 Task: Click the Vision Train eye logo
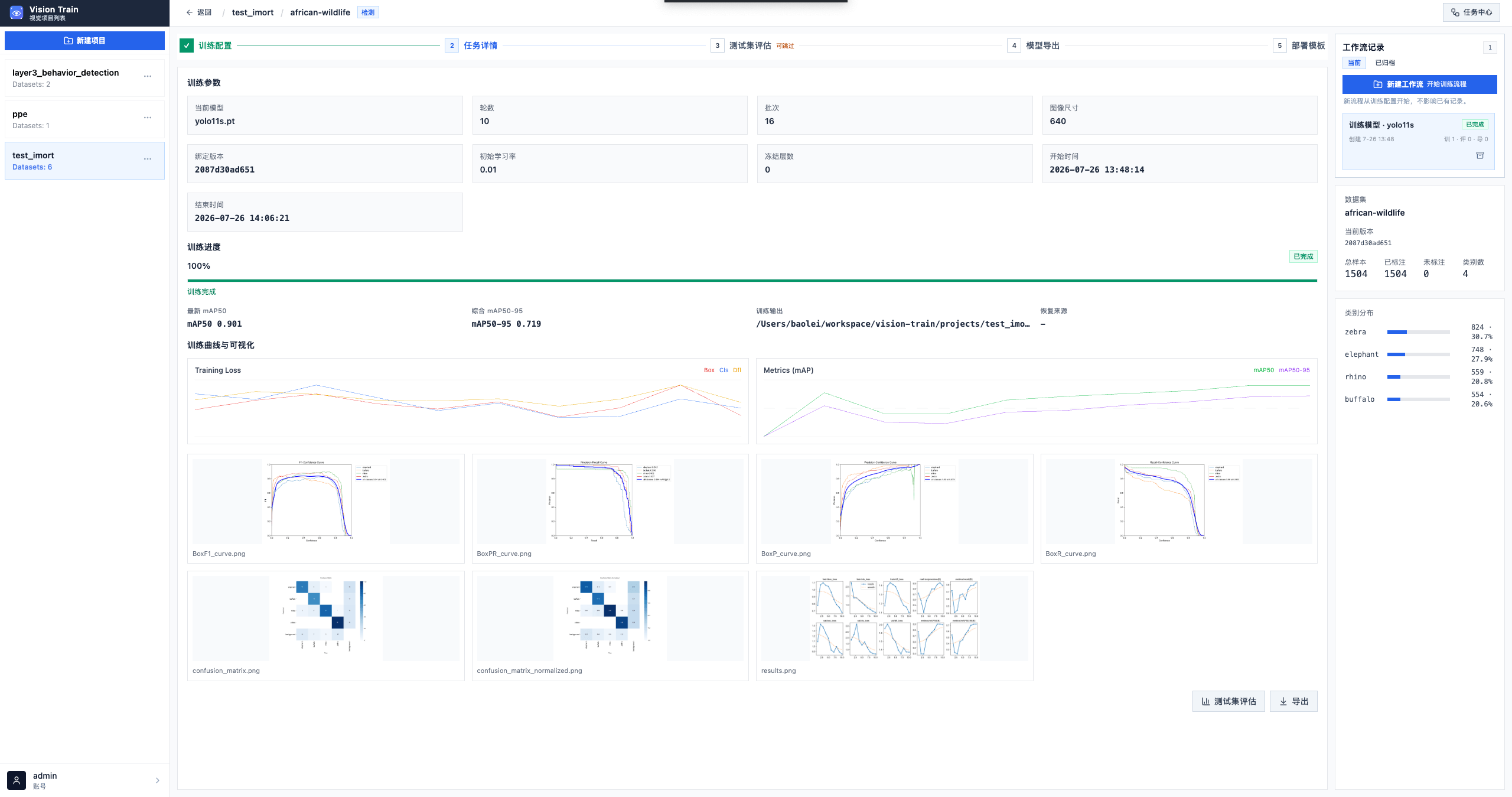[17, 12]
